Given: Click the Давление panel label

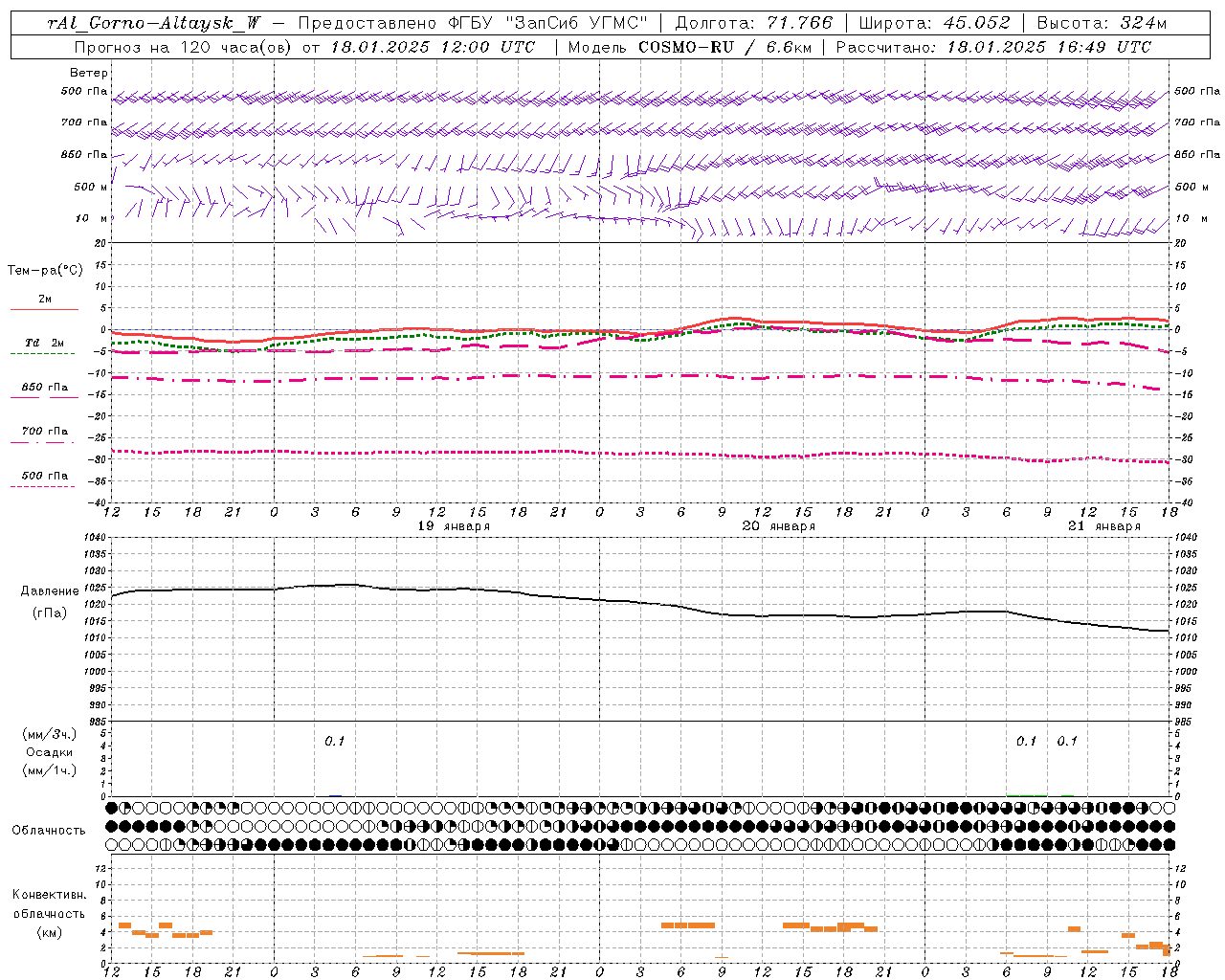Looking at the screenshot, I should pos(50,591).
